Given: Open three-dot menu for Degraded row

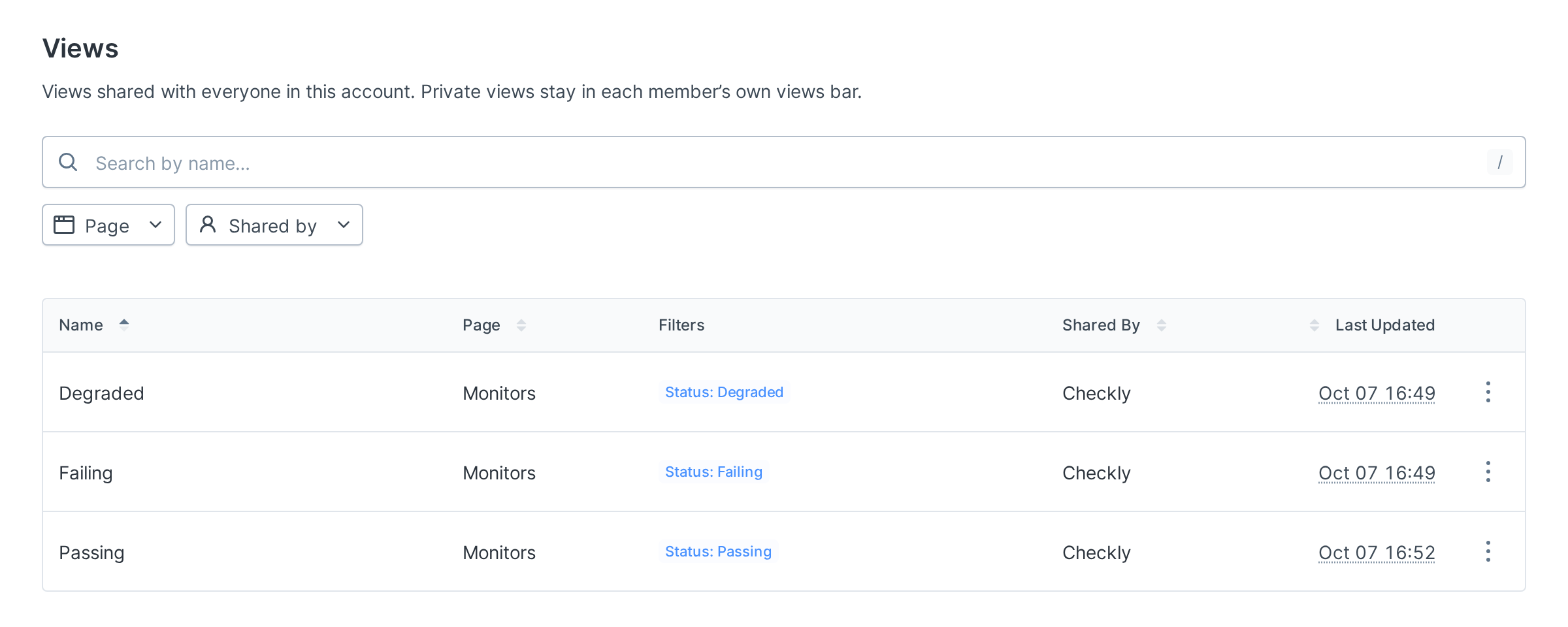Looking at the screenshot, I should (1488, 392).
